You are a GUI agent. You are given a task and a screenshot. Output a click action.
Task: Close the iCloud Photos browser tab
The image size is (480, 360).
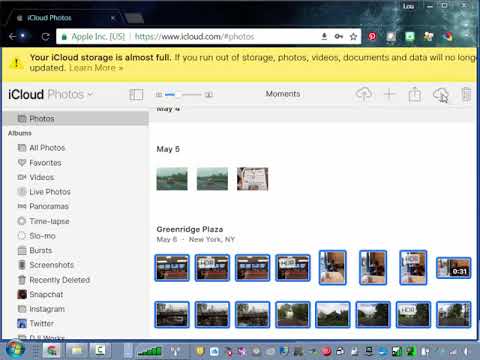coord(113,18)
